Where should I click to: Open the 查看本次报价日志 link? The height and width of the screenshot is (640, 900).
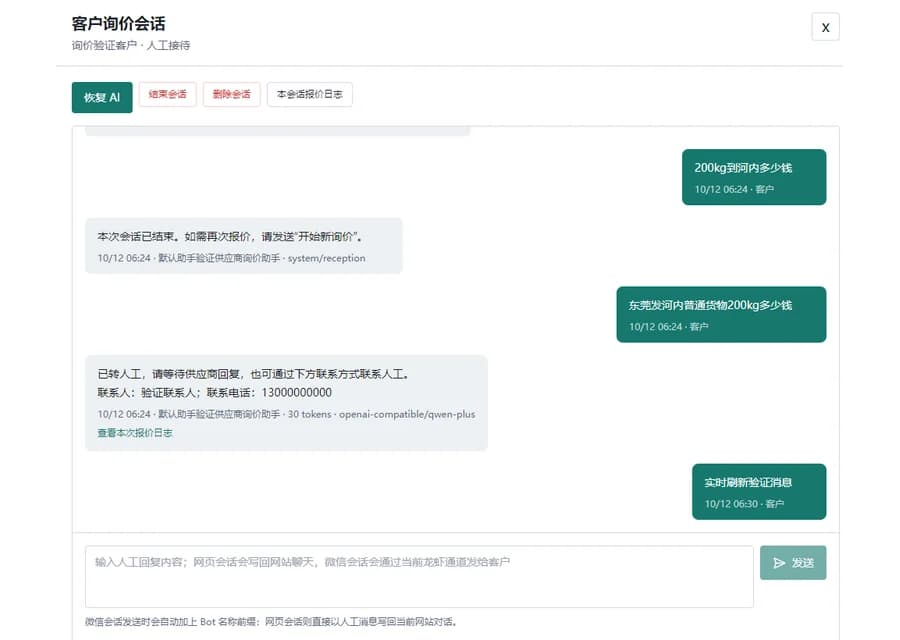tap(135, 433)
